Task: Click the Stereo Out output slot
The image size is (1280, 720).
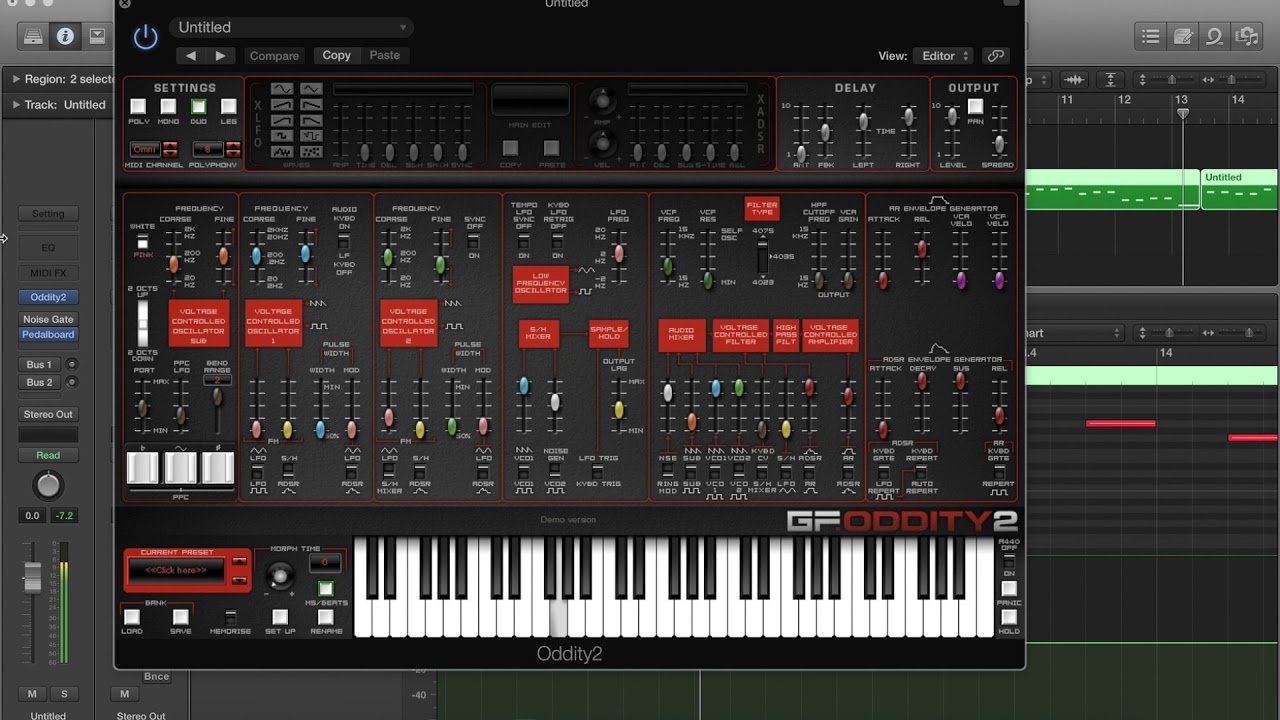Action: click(48, 414)
